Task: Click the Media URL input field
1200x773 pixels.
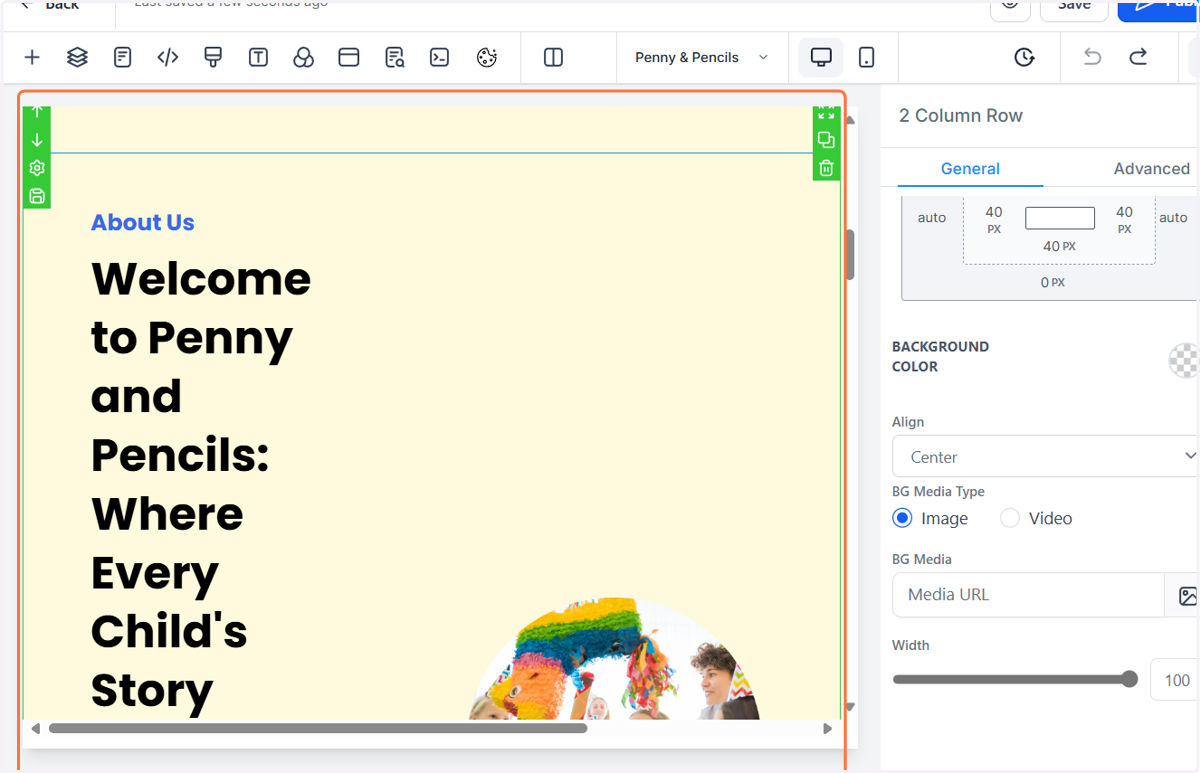Action: 1028,595
